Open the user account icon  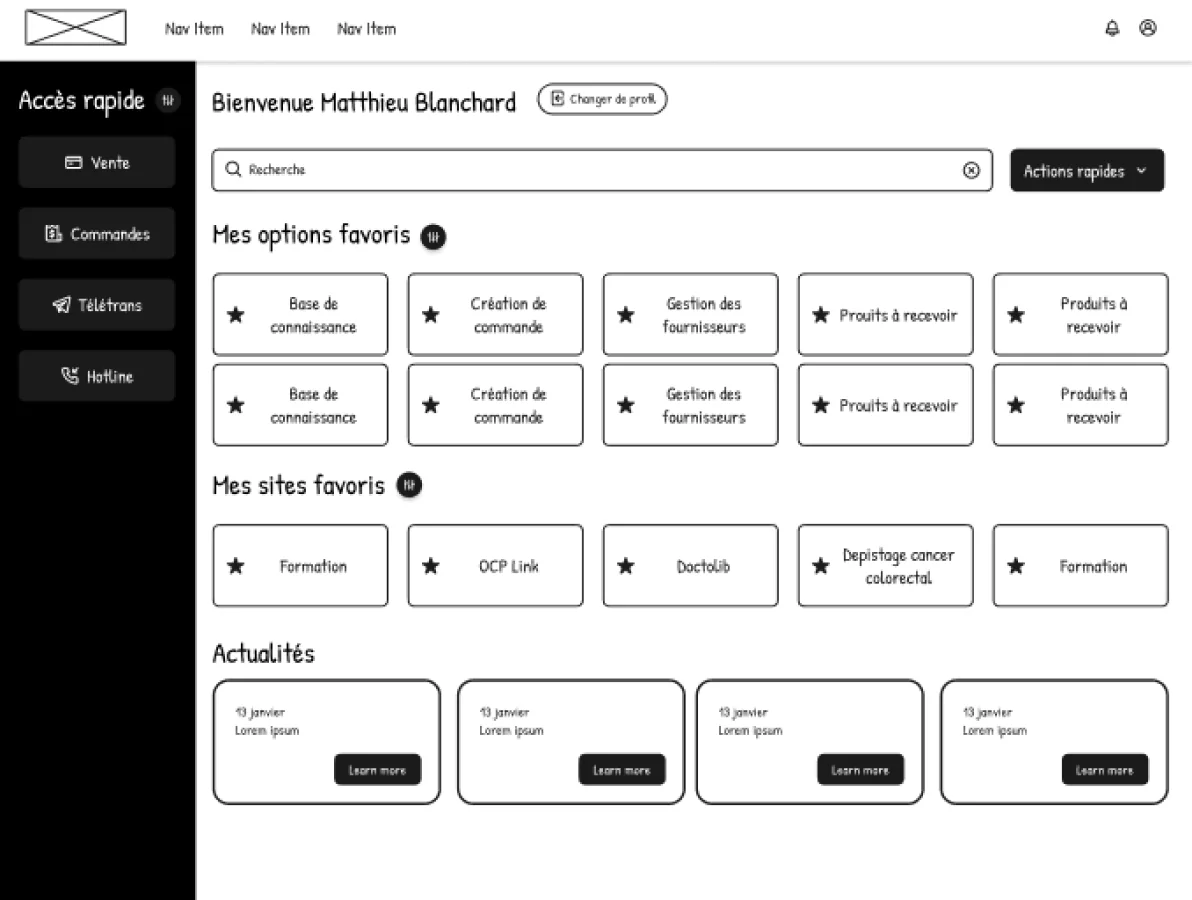pos(1147,28)
